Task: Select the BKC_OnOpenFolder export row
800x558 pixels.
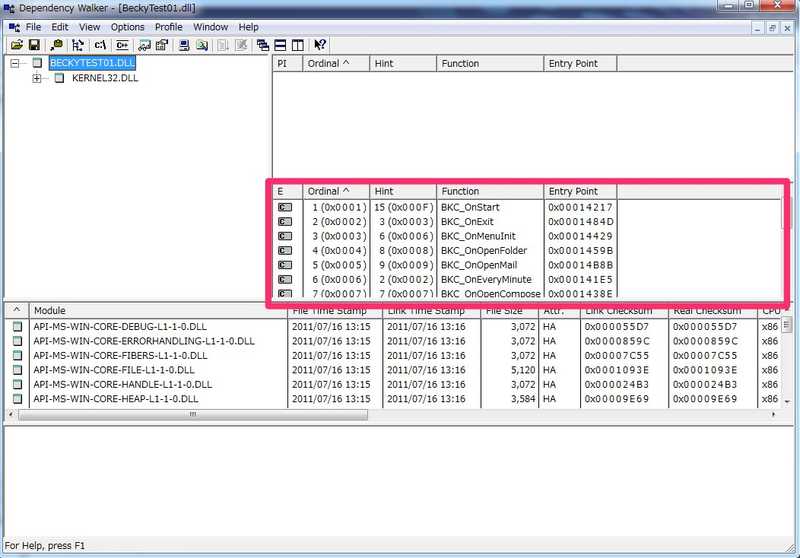Action: click(x=445, y=250)
